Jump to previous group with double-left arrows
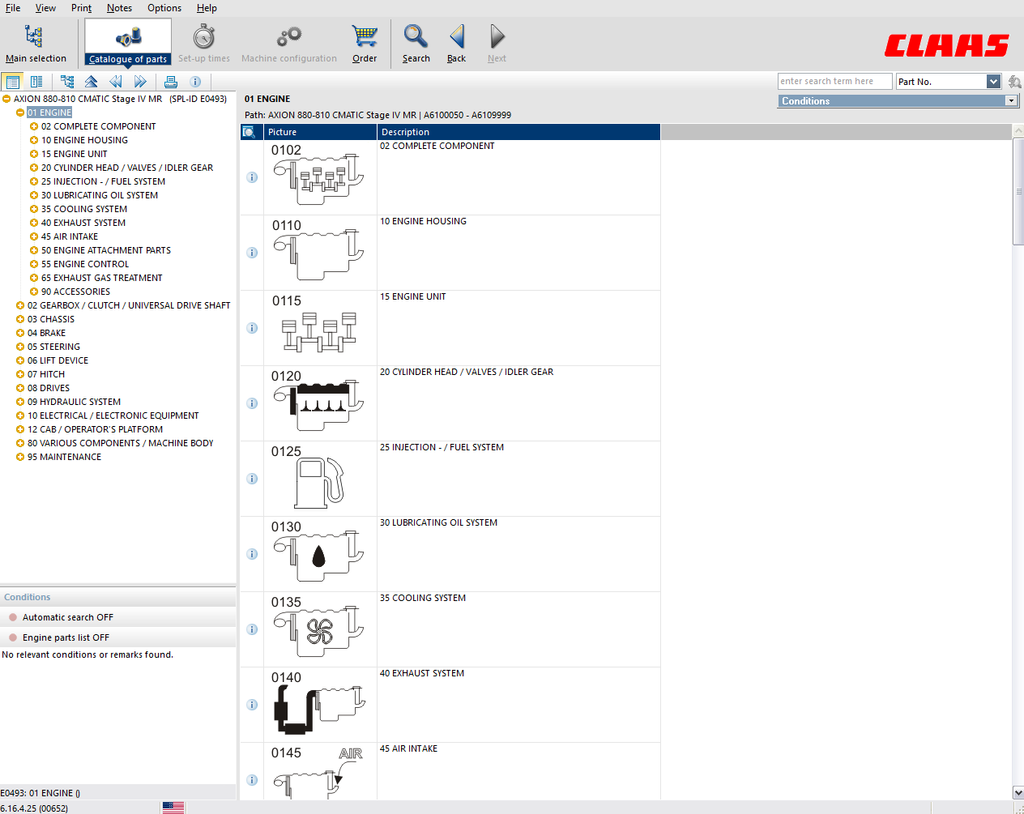 (x=116, y=82)
